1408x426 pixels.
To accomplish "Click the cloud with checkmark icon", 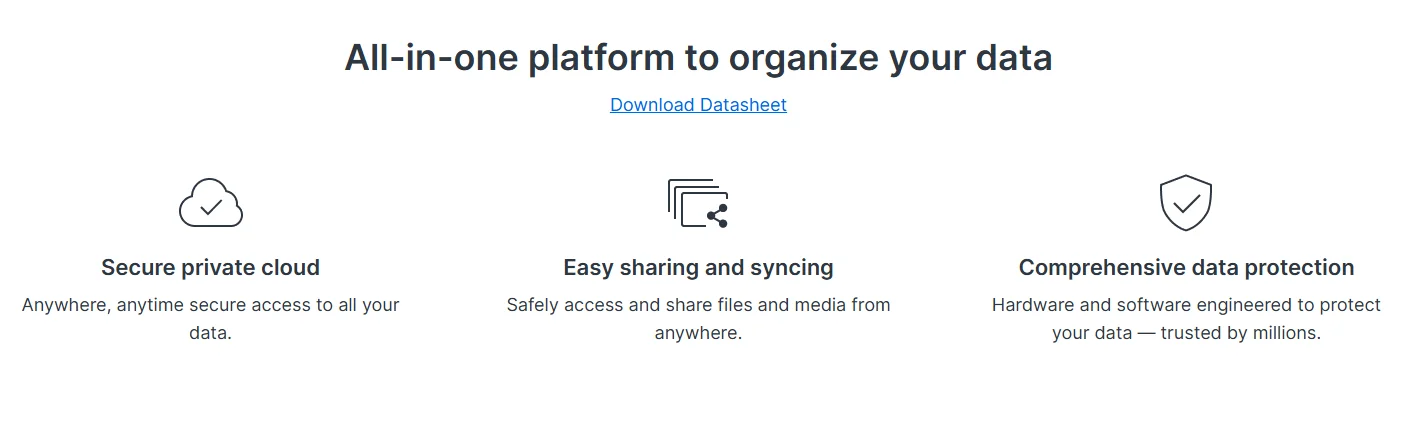I will click(x=211, y=204).
